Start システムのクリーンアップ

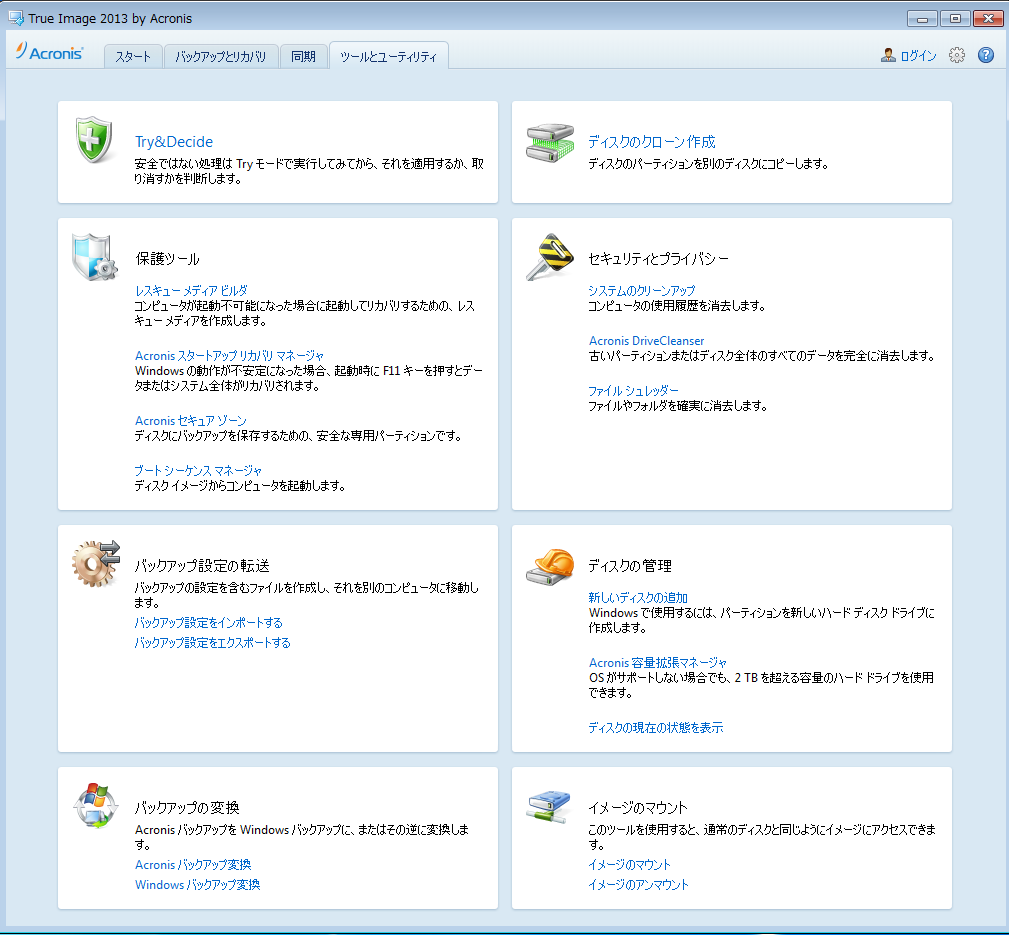(x=642, y=290)
